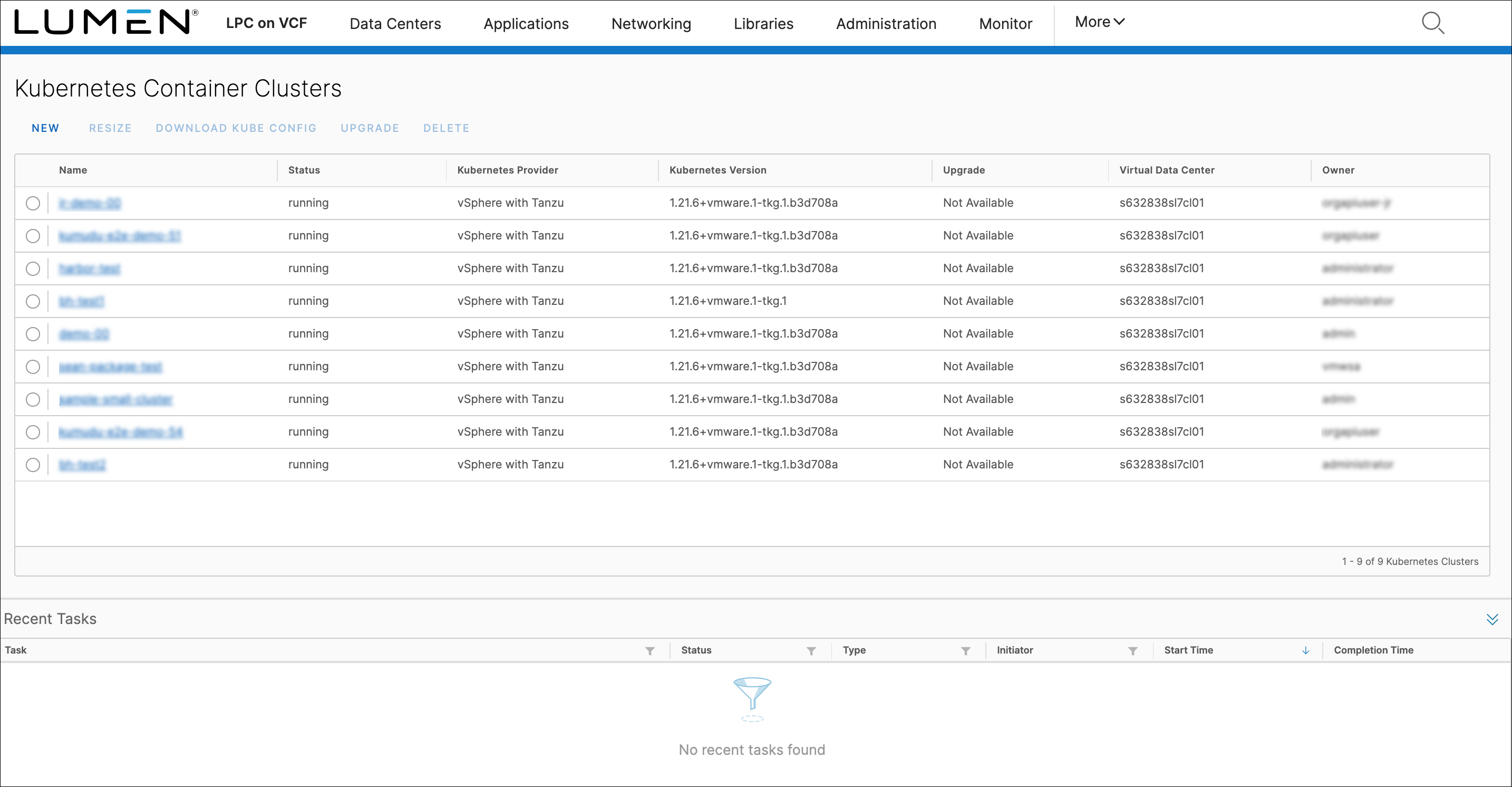This screenshot has height=787, width=1512.
Task: Click DOWNLOAD KUBE CONFIG
Action: point(236,128)
